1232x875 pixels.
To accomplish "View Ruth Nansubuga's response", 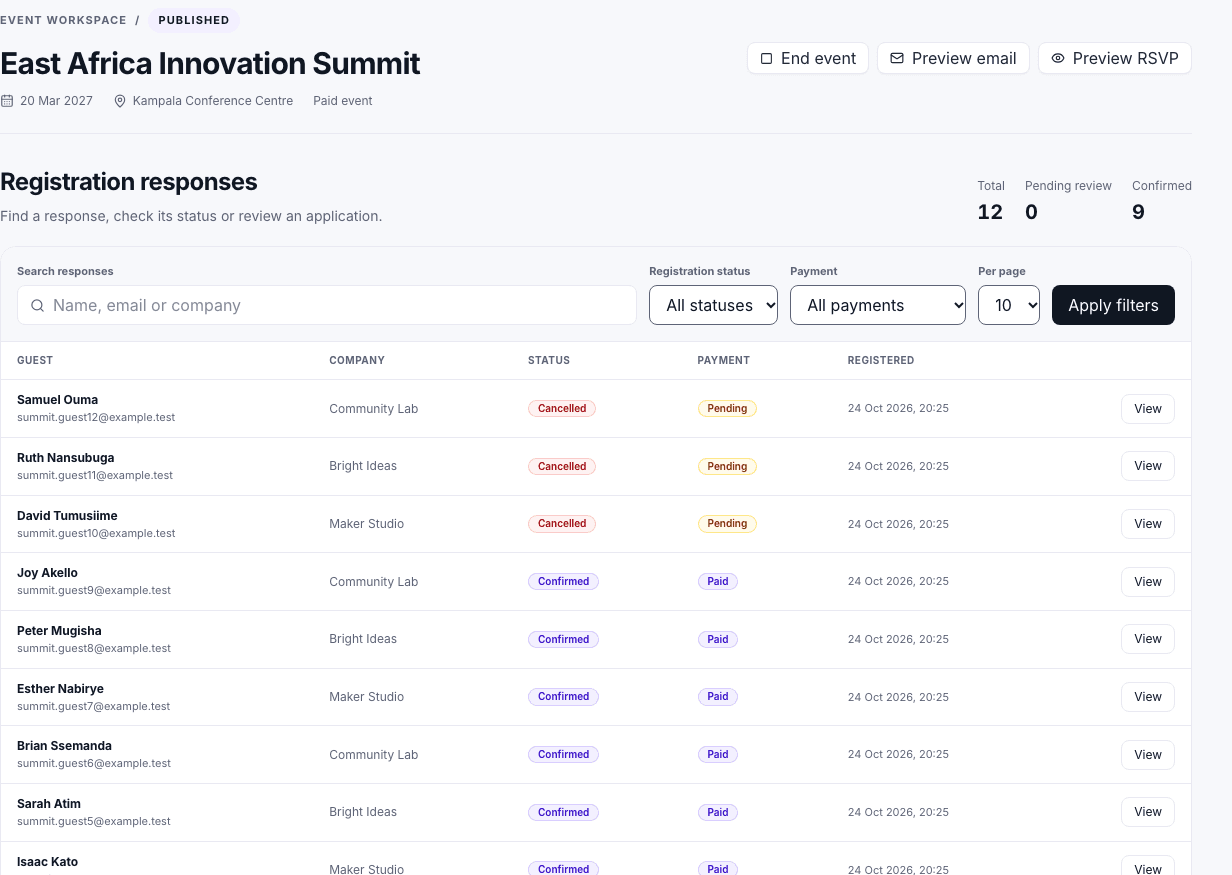I will 1148,466.
